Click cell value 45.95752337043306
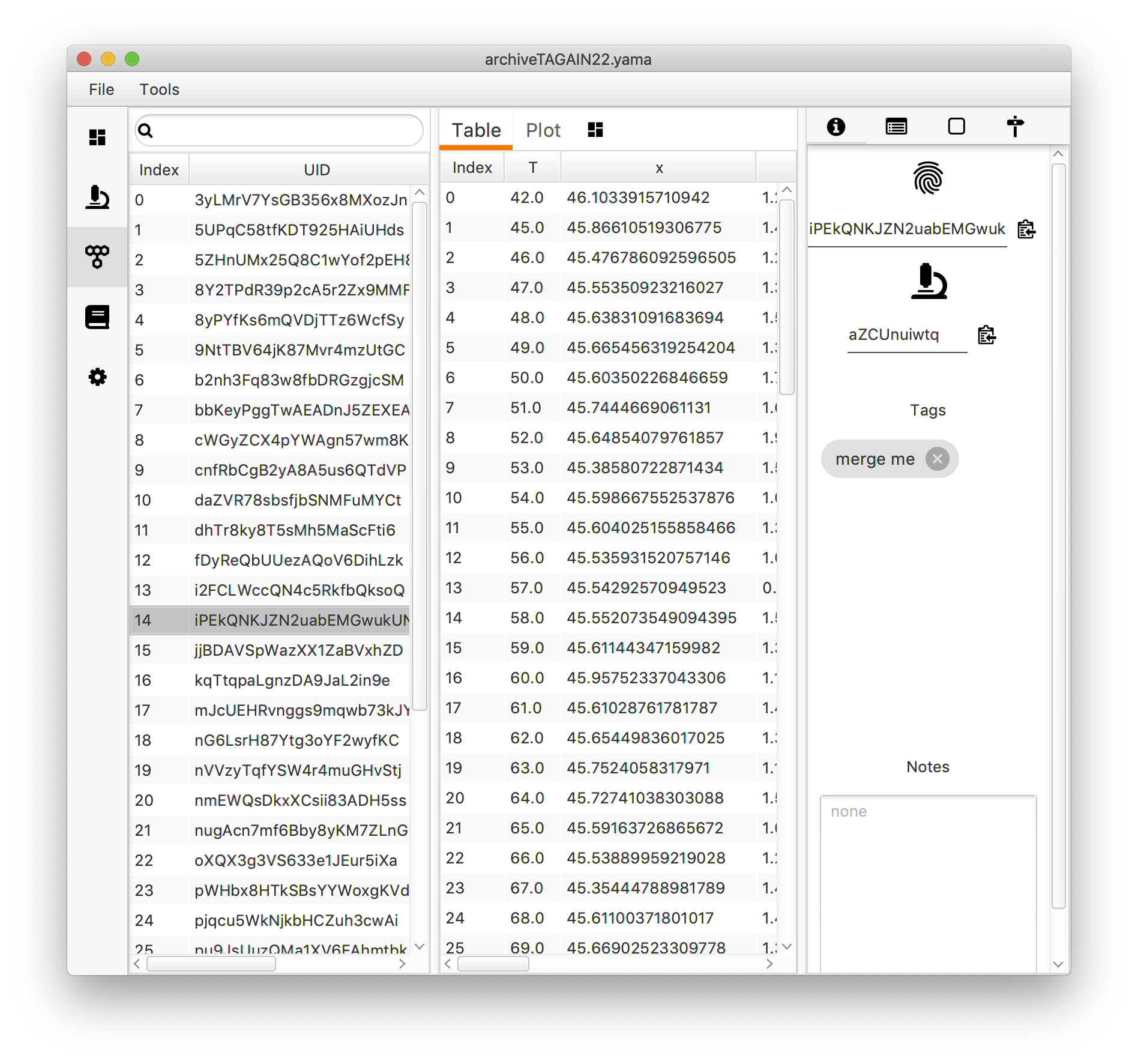Screen dimensions: 1138x1064 coord(646,678)
